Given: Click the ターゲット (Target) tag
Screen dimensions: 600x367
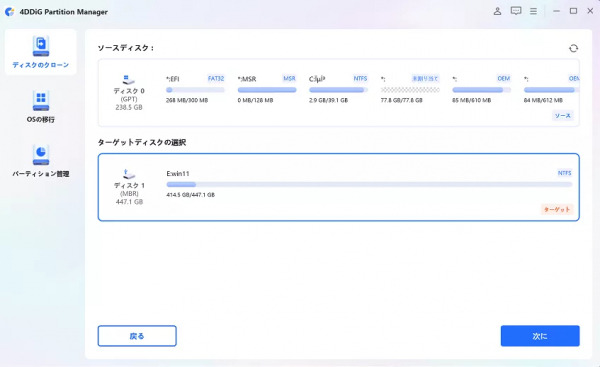Looking at the screenshot, I should (557, 209).
